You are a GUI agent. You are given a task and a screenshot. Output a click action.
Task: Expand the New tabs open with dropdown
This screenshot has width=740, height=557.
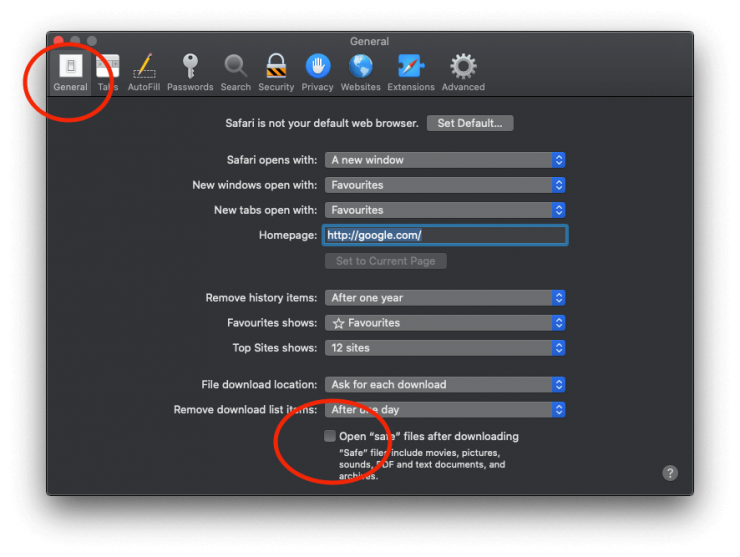coord(445,210)
